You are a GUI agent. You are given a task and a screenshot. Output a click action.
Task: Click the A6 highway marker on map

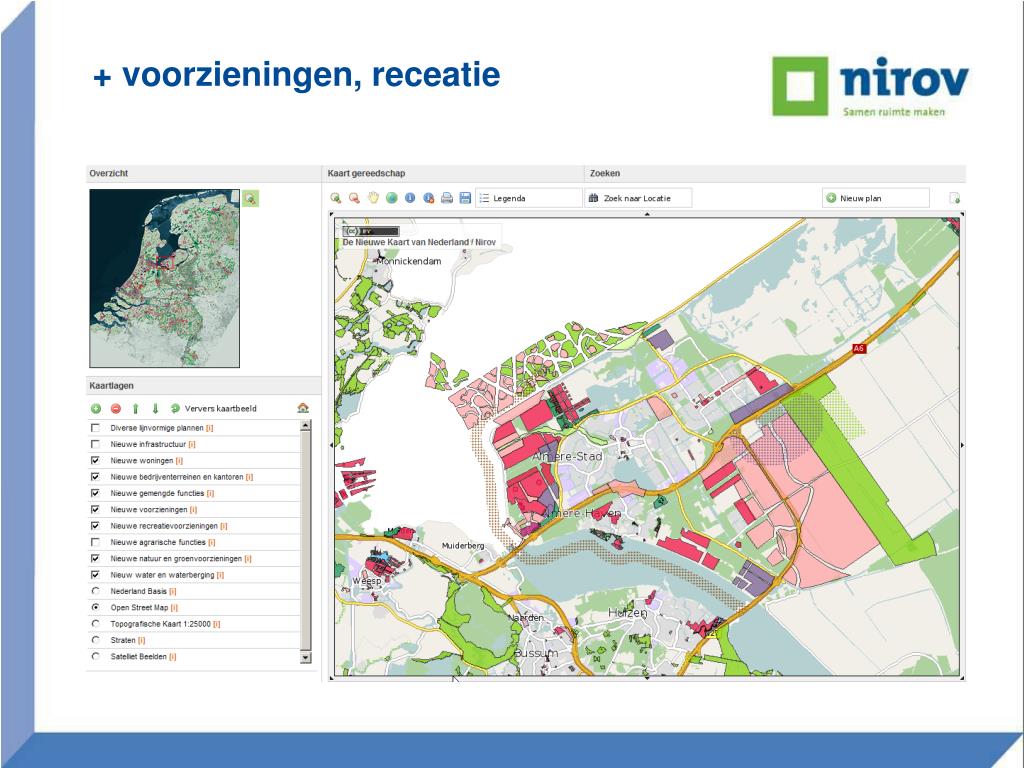point(859,349)
